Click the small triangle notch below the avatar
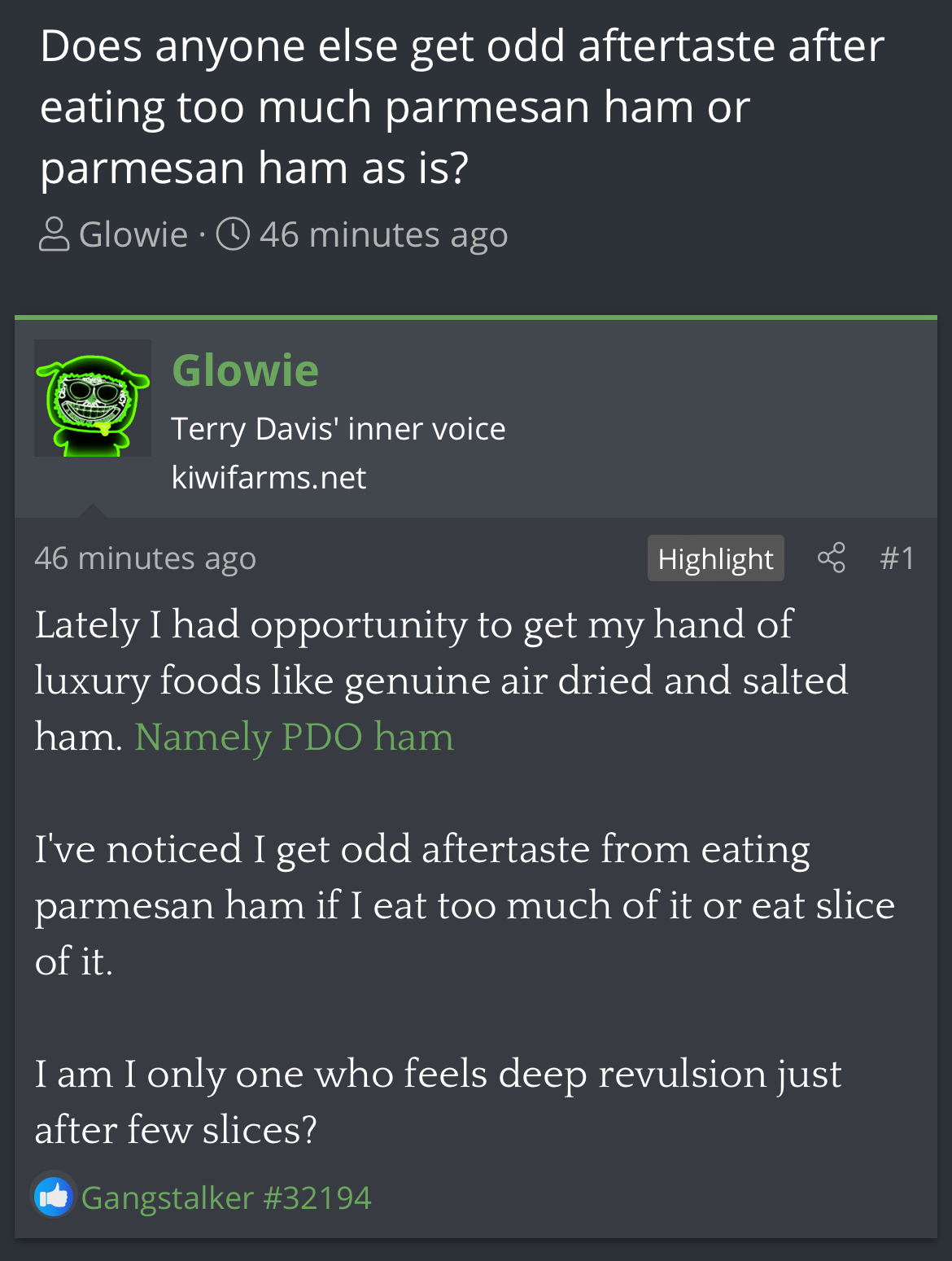Screen dimensions: 952x1261 tap(93, 510)
